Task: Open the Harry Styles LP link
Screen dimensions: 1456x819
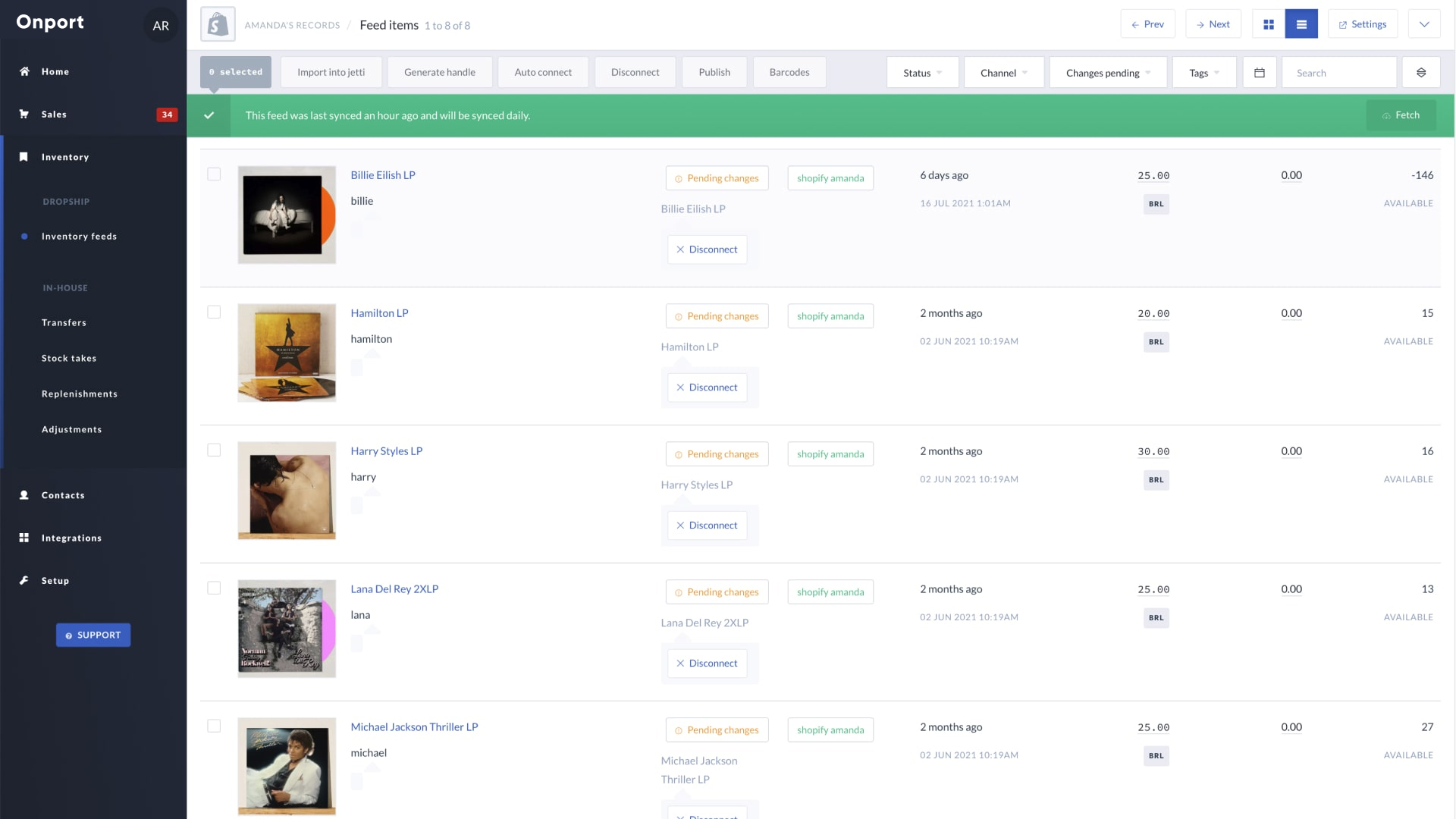Action: coord(387,451)
